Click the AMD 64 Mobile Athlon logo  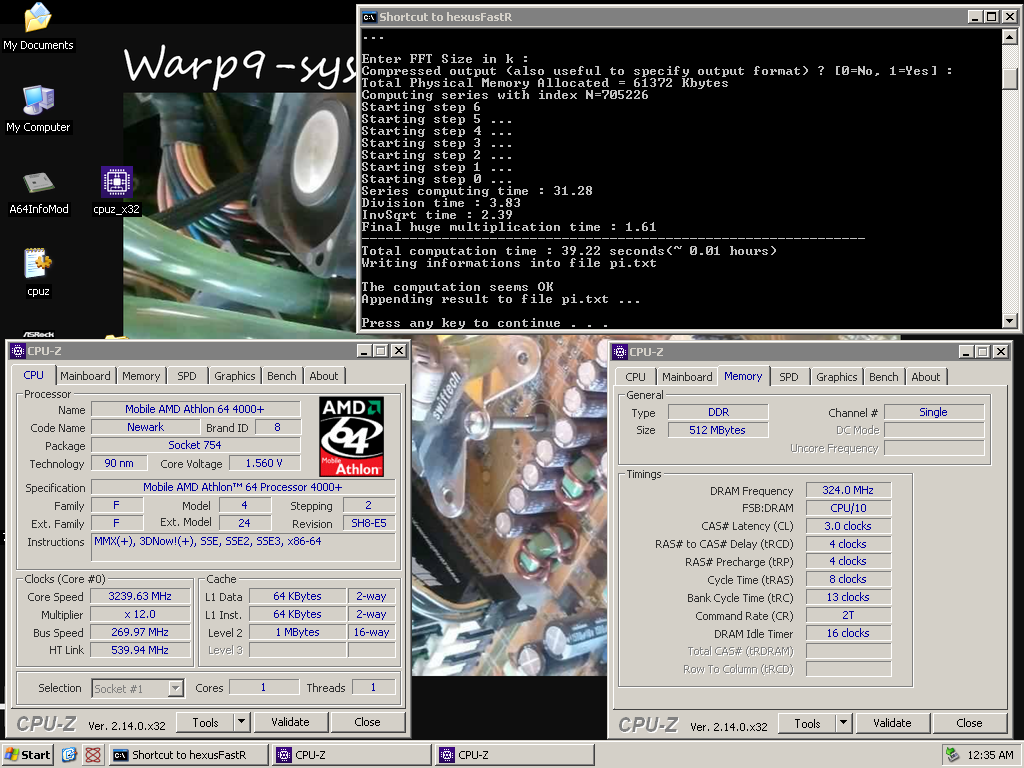click(x=352, y=436)
